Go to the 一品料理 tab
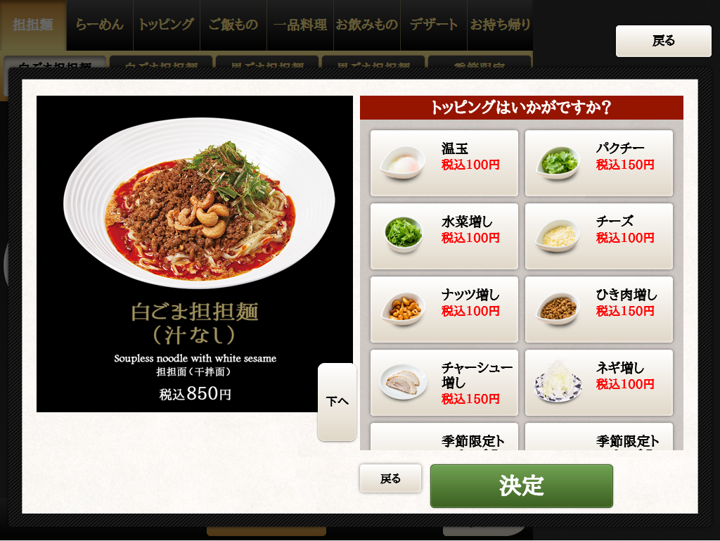This screenshot has height=541, width=720. (300, 25)
